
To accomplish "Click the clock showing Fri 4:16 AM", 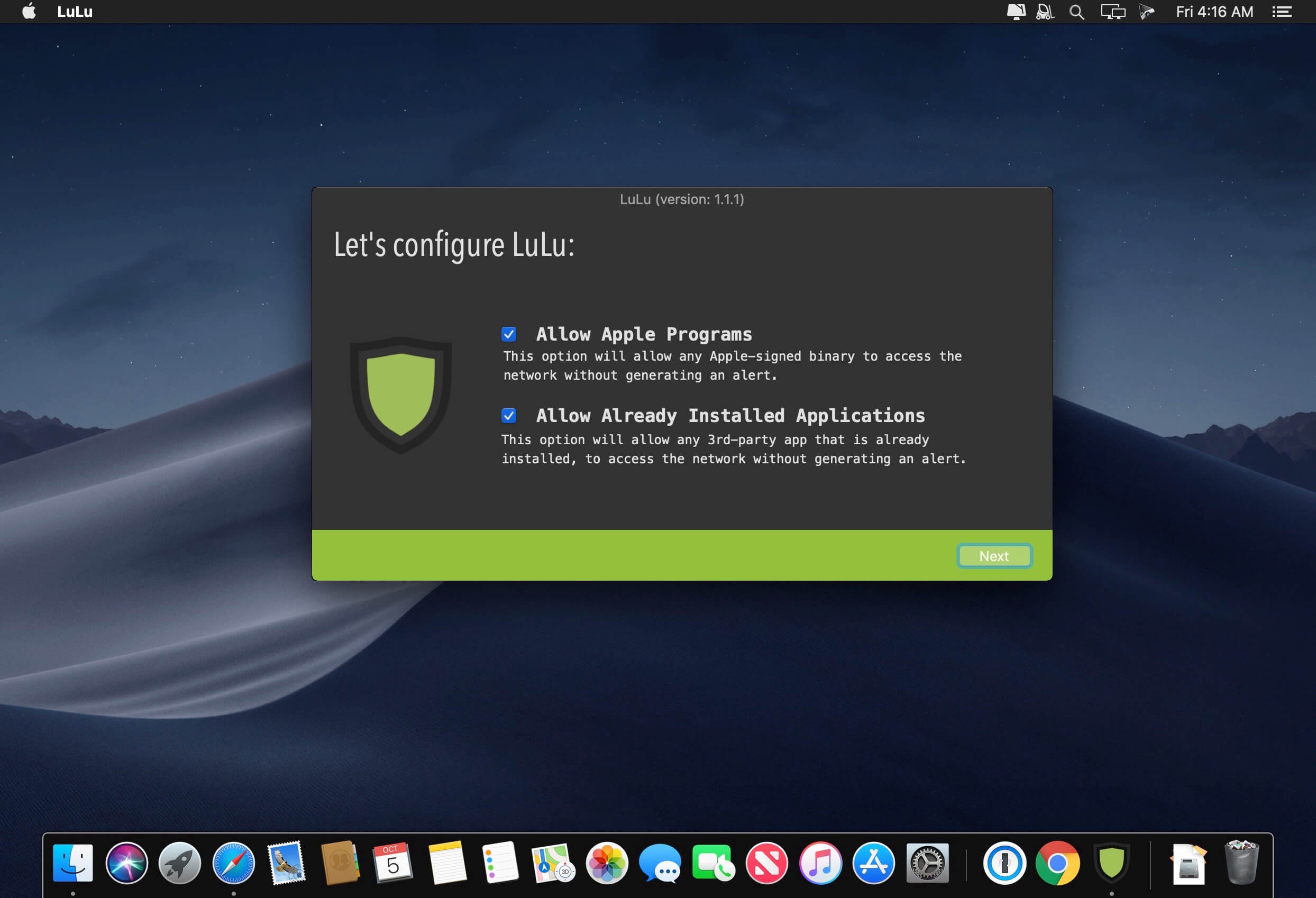I will (x=1214, y=12).
